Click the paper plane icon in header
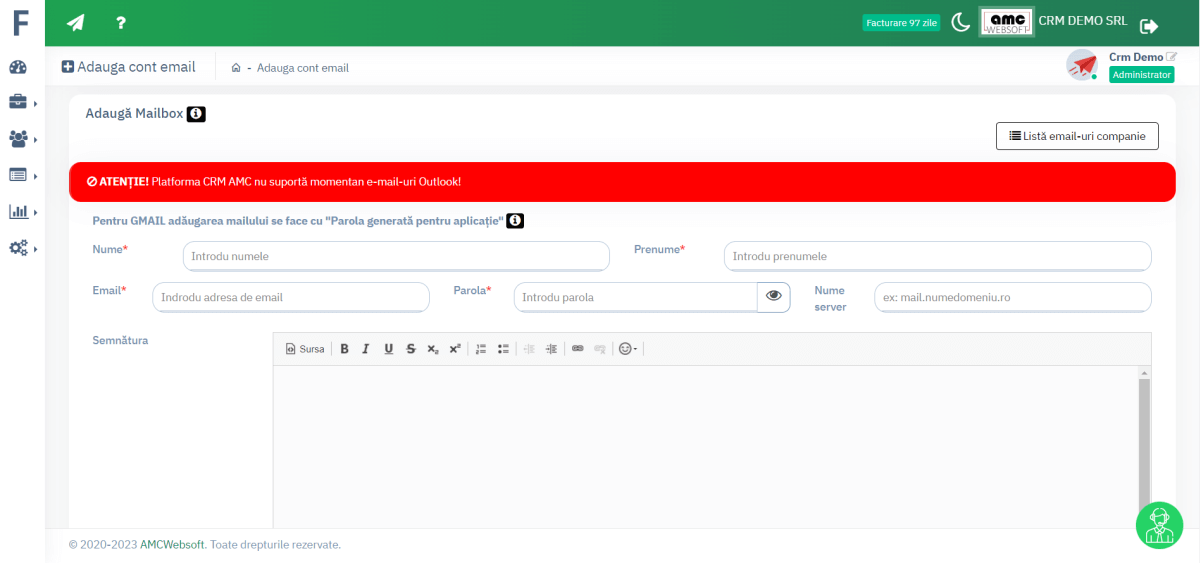1200x563 pixels. coord(76,23)
